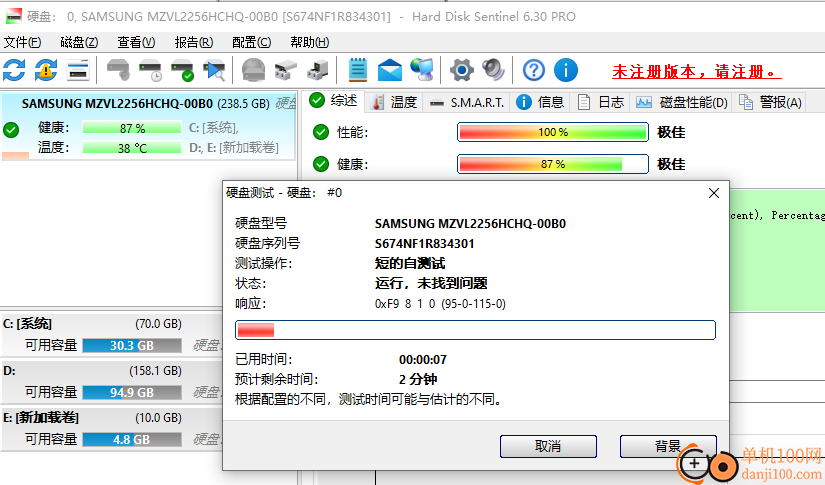Click the 2 分钟 remaining time value
This screenshot has height=485, width=825.
point(418,379)
